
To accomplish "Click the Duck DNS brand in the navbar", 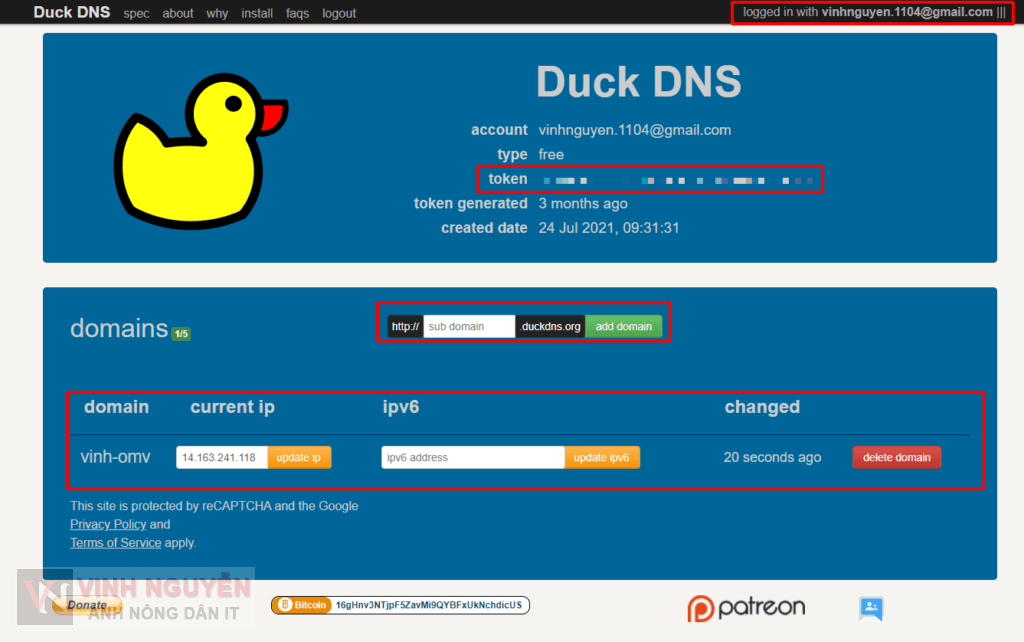I will (71, 12).
